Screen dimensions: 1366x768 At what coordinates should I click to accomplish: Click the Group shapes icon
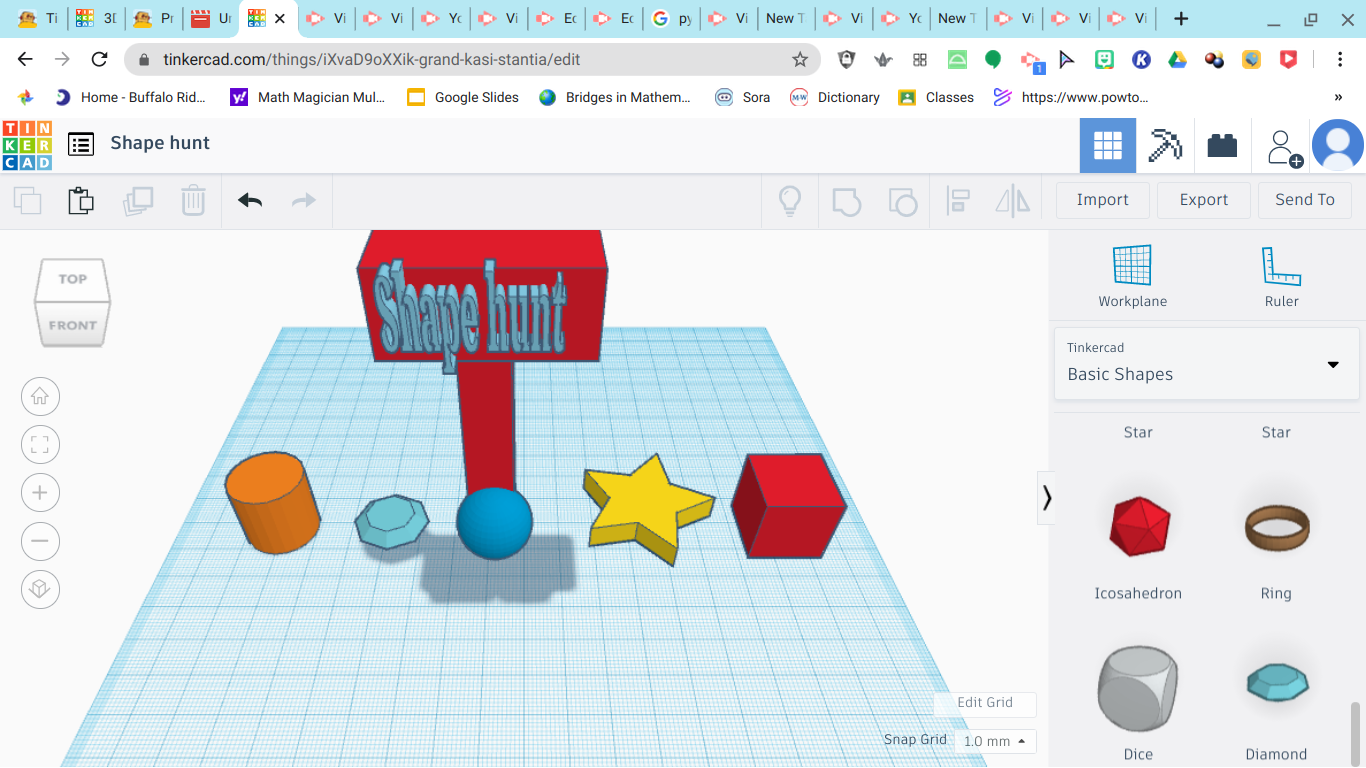click(x=846, y=201)
